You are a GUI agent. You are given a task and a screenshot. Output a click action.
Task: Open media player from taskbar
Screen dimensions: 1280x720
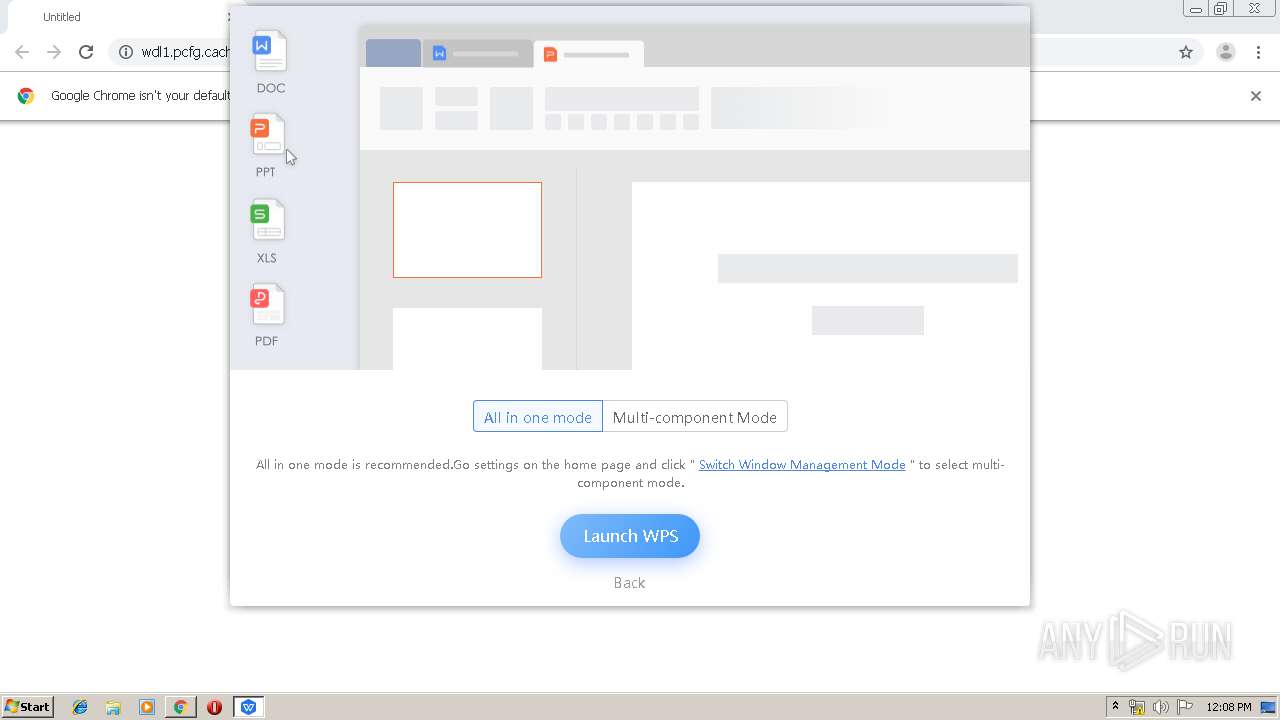pos(147,707)
